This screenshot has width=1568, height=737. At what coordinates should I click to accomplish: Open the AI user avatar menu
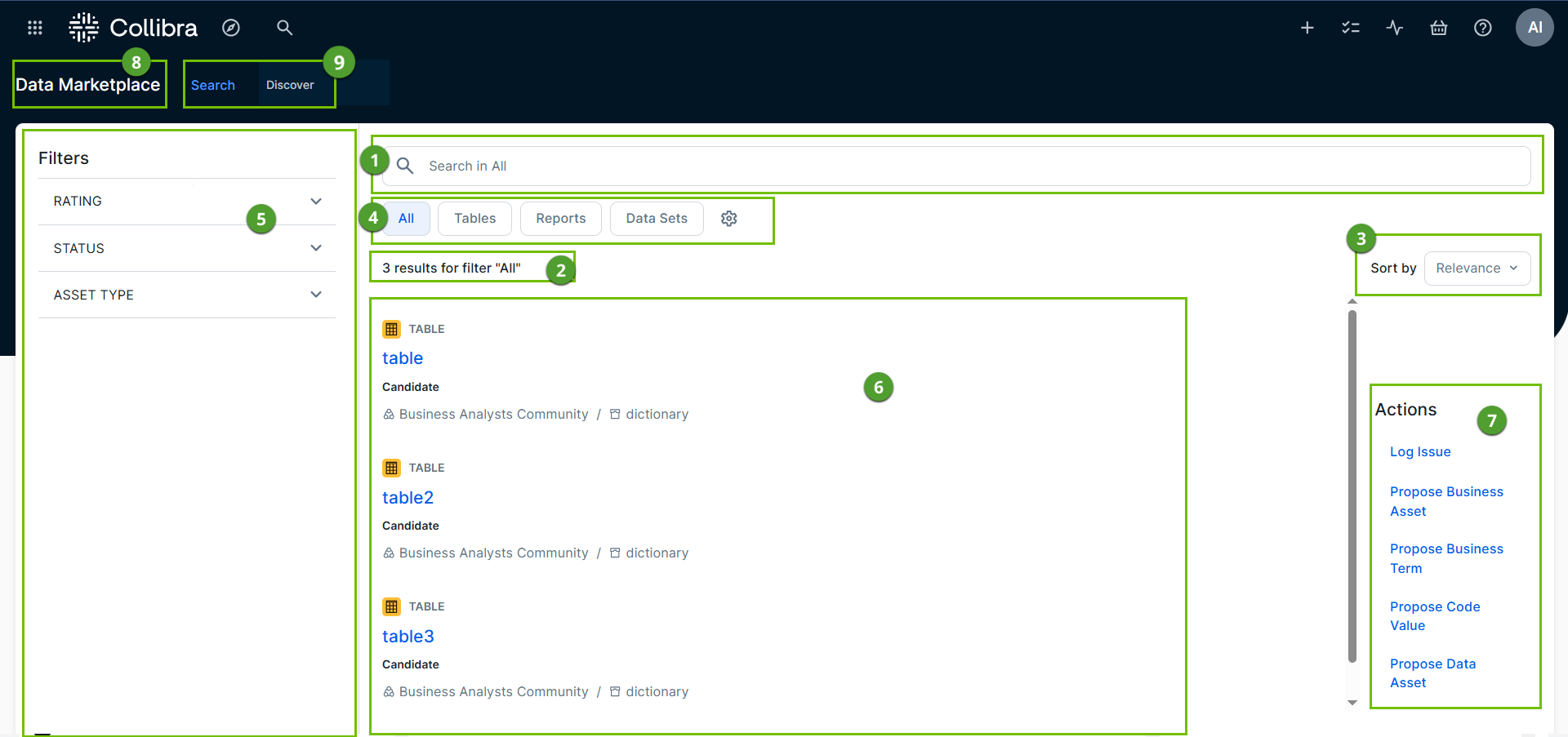pyautogui.click(x=1535, y=28)
